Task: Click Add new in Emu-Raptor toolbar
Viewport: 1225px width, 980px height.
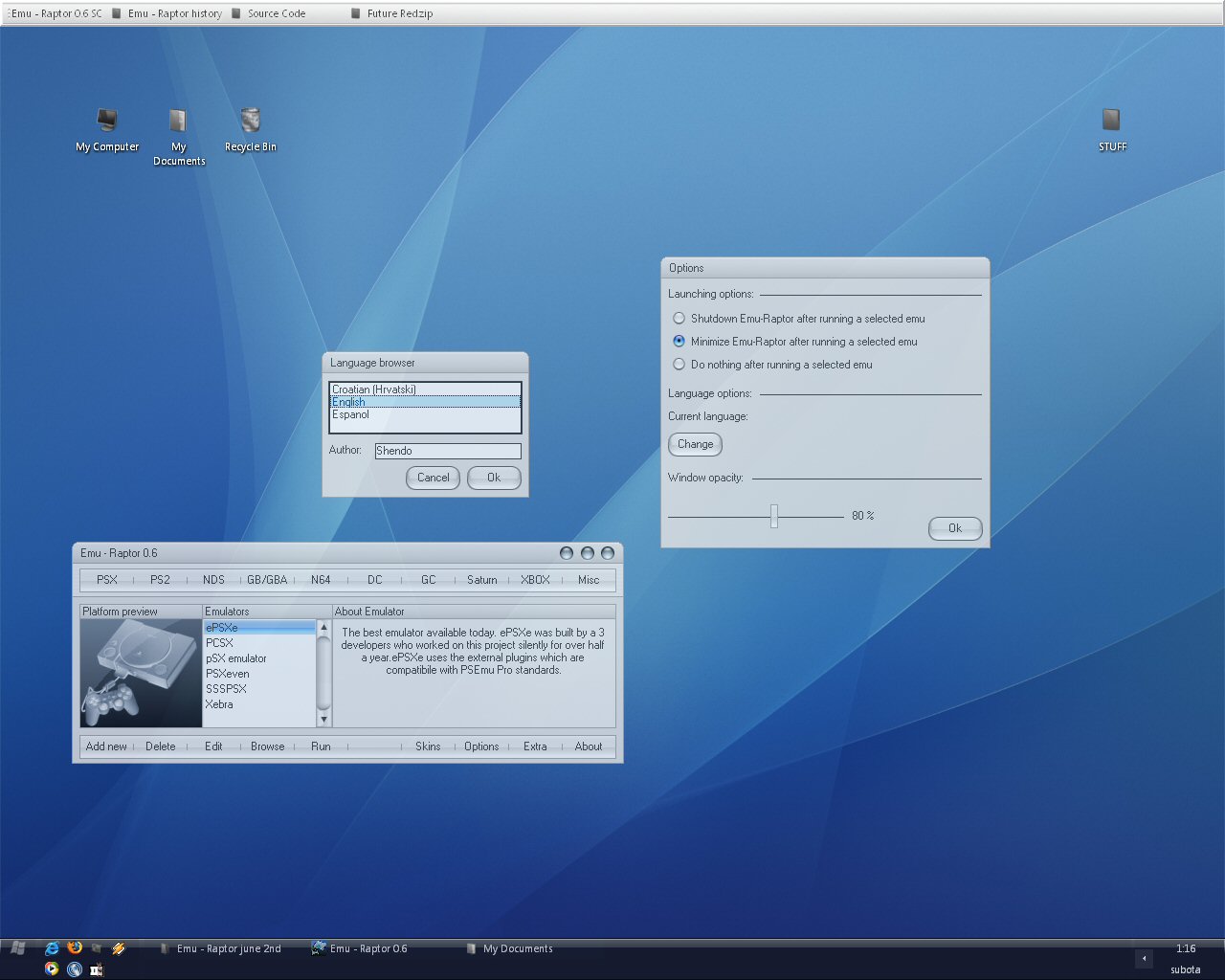Action: [x=106, y=746]
